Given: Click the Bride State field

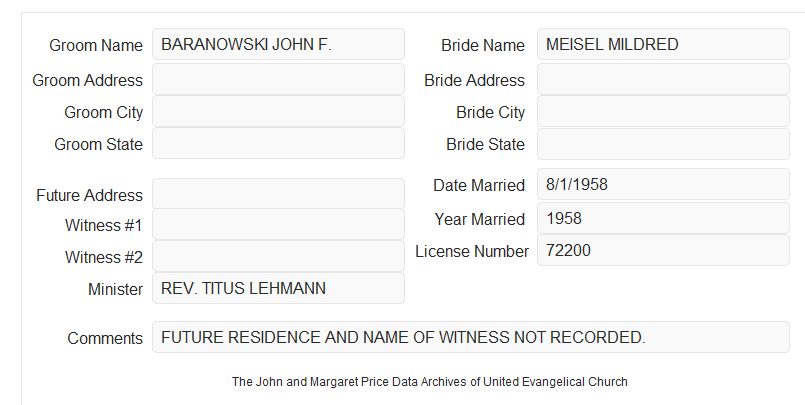Looking at the screenshot, I should [x=663, y=144].
